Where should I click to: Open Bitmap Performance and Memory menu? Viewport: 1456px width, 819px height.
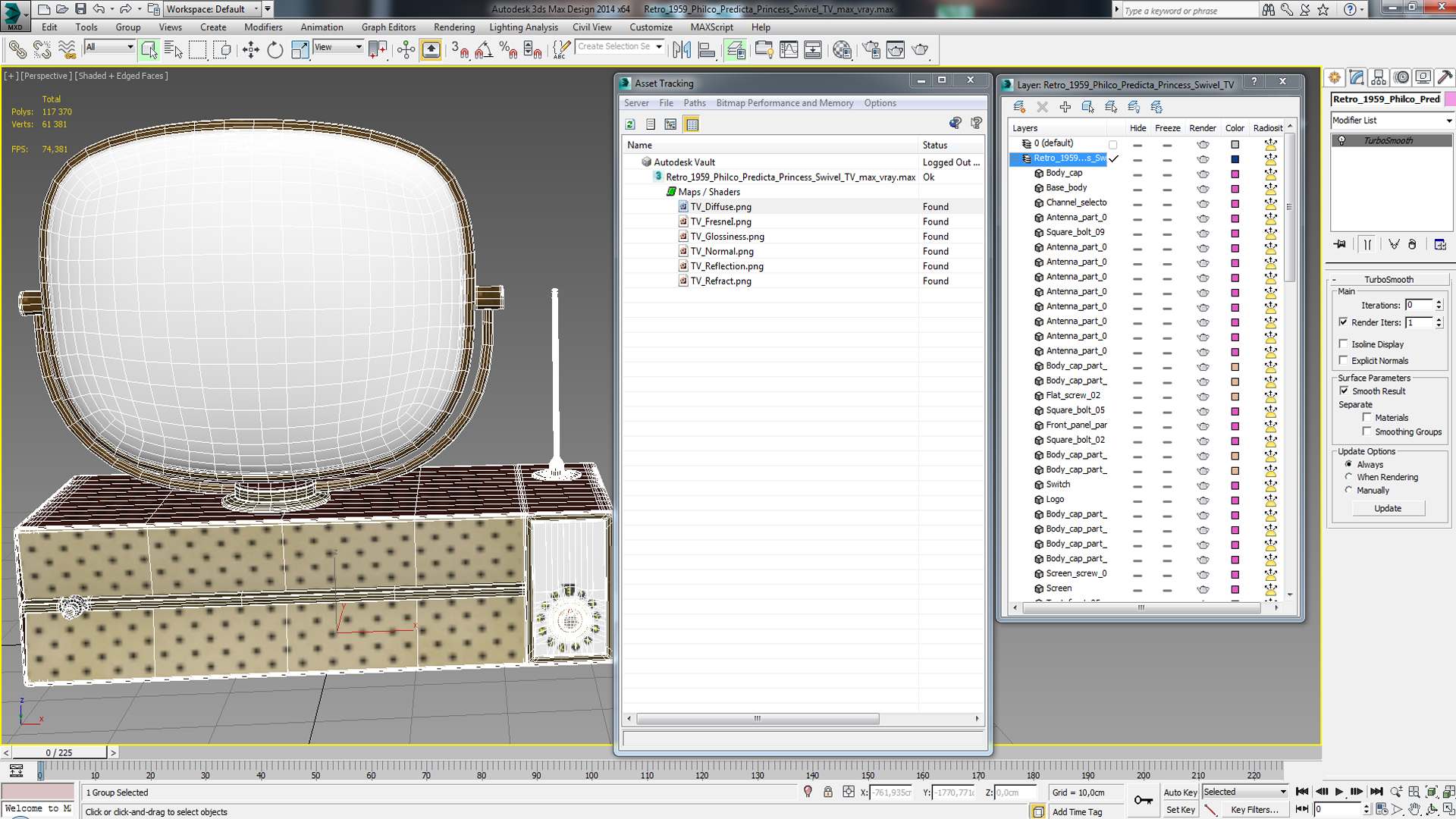[x=784, y=103]
